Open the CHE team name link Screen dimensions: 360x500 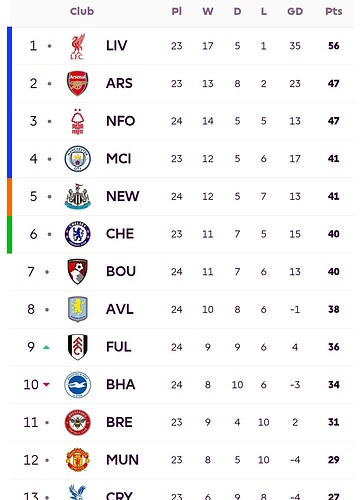pyautogui.click(x=120, y=234)
